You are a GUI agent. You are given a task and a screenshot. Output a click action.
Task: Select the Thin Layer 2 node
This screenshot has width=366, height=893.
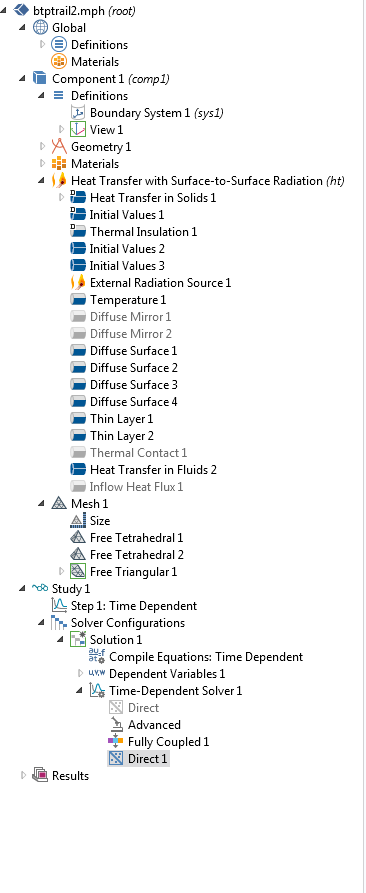pyautogui.click(x=122, y=436)
